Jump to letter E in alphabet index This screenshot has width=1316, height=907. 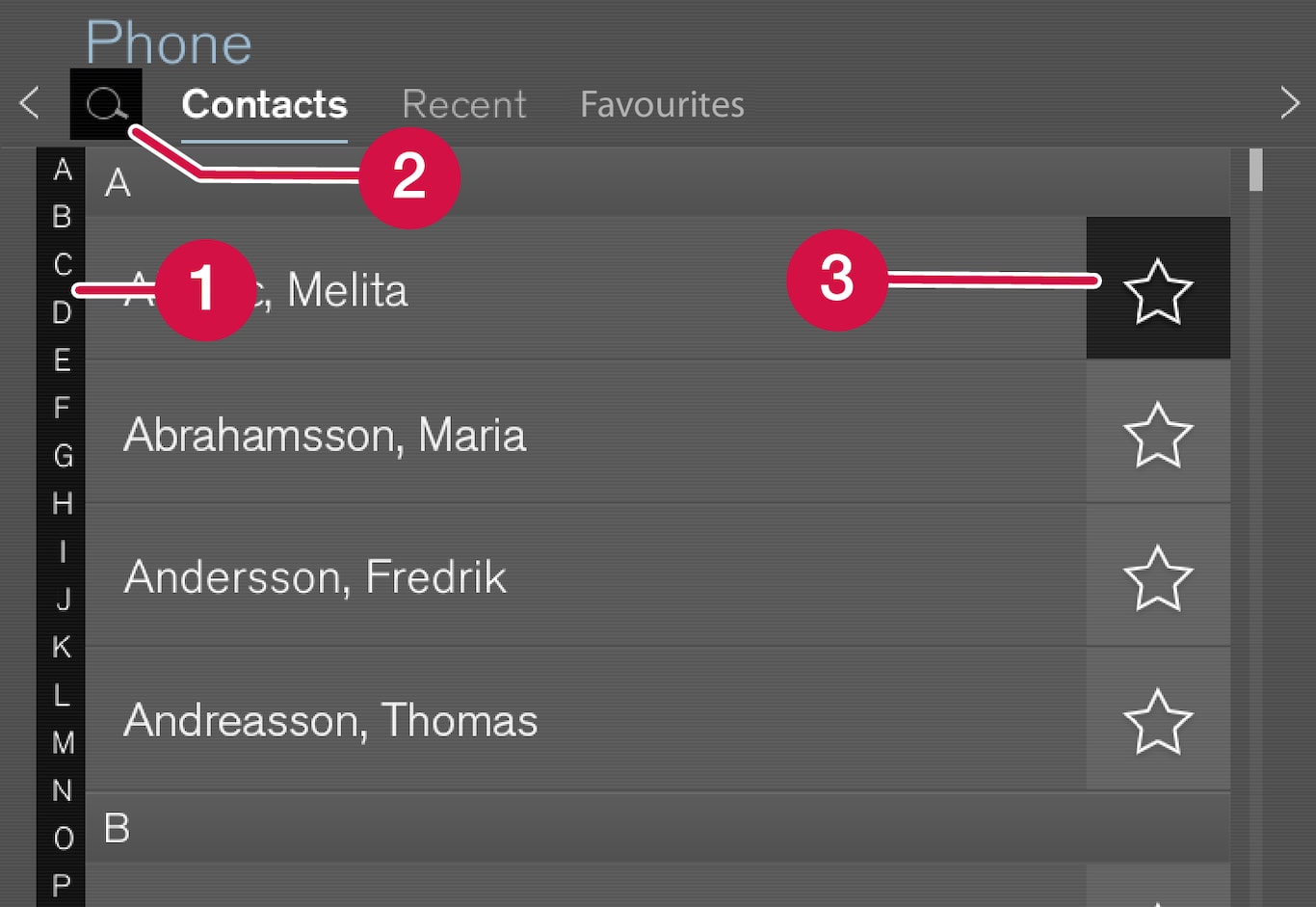62,360
